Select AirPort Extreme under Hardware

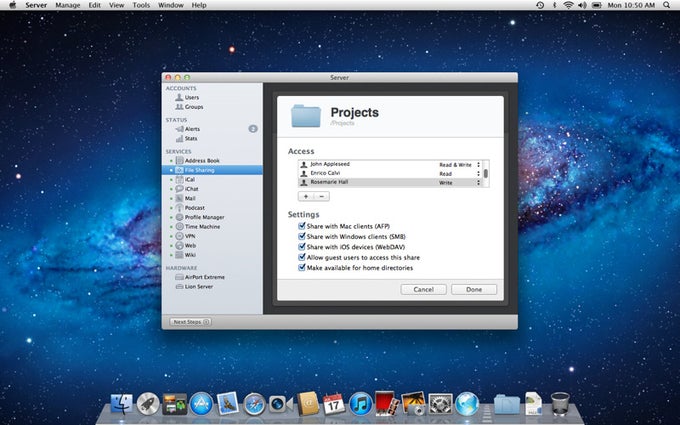[199, 277]
